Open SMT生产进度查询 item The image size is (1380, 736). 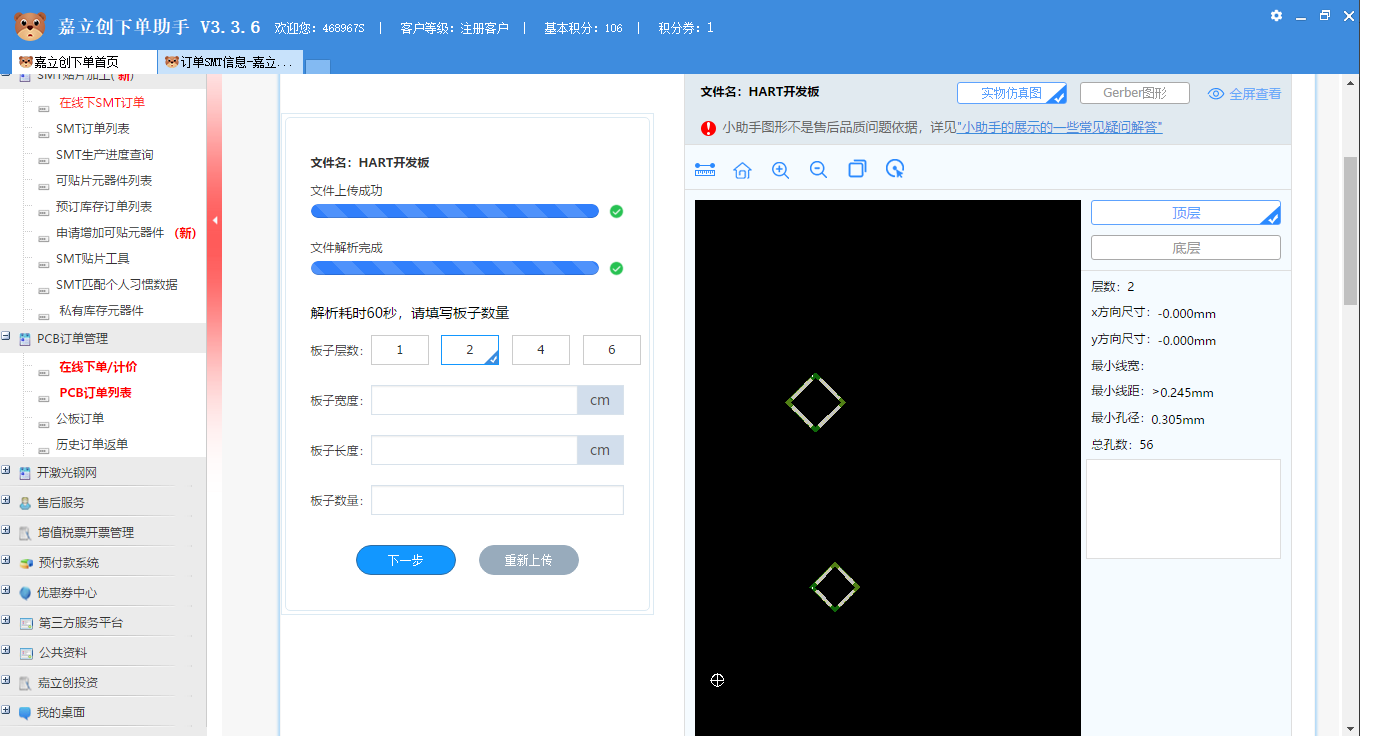click(105, 155)
